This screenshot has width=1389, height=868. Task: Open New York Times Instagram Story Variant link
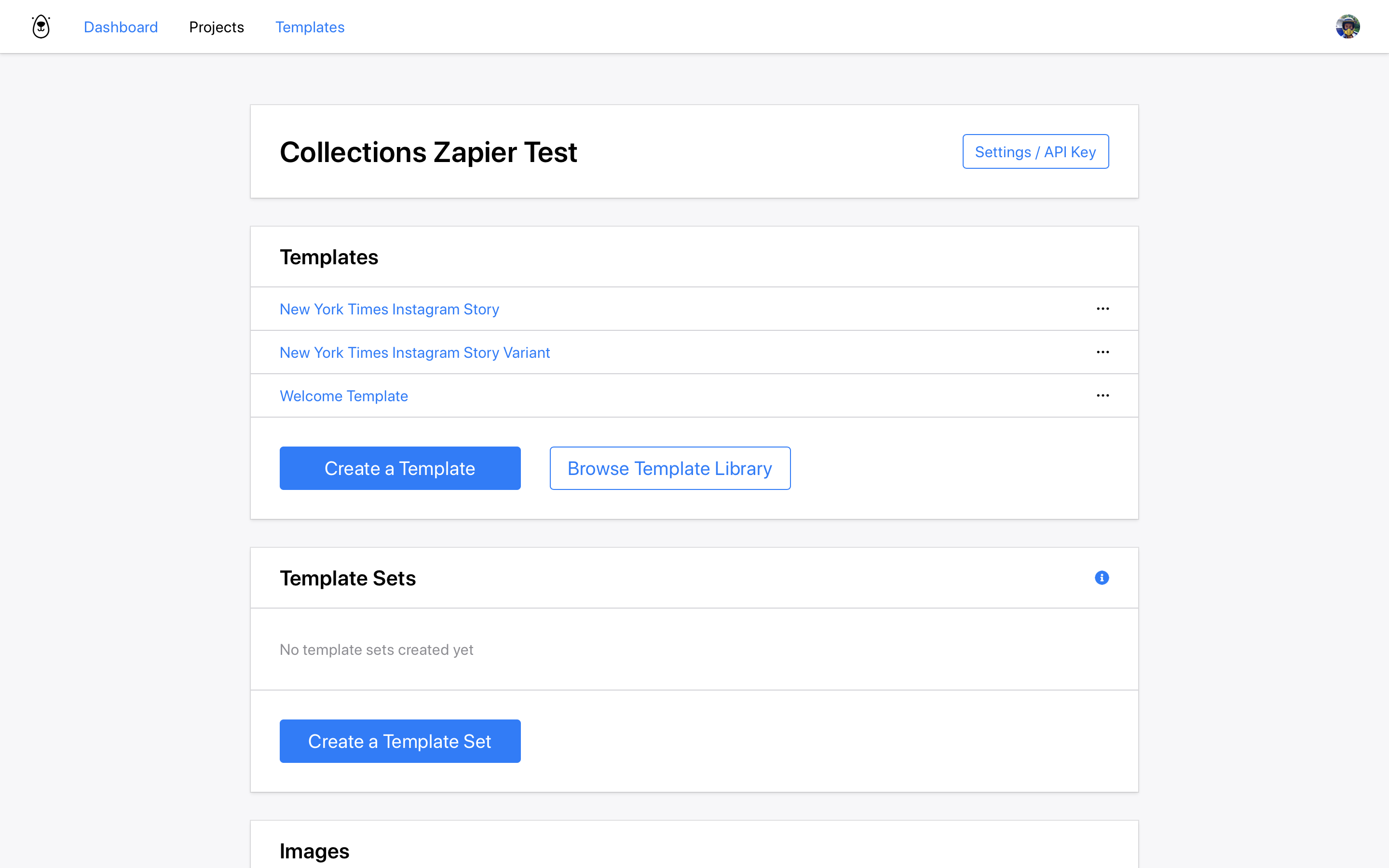click(414, 353)
